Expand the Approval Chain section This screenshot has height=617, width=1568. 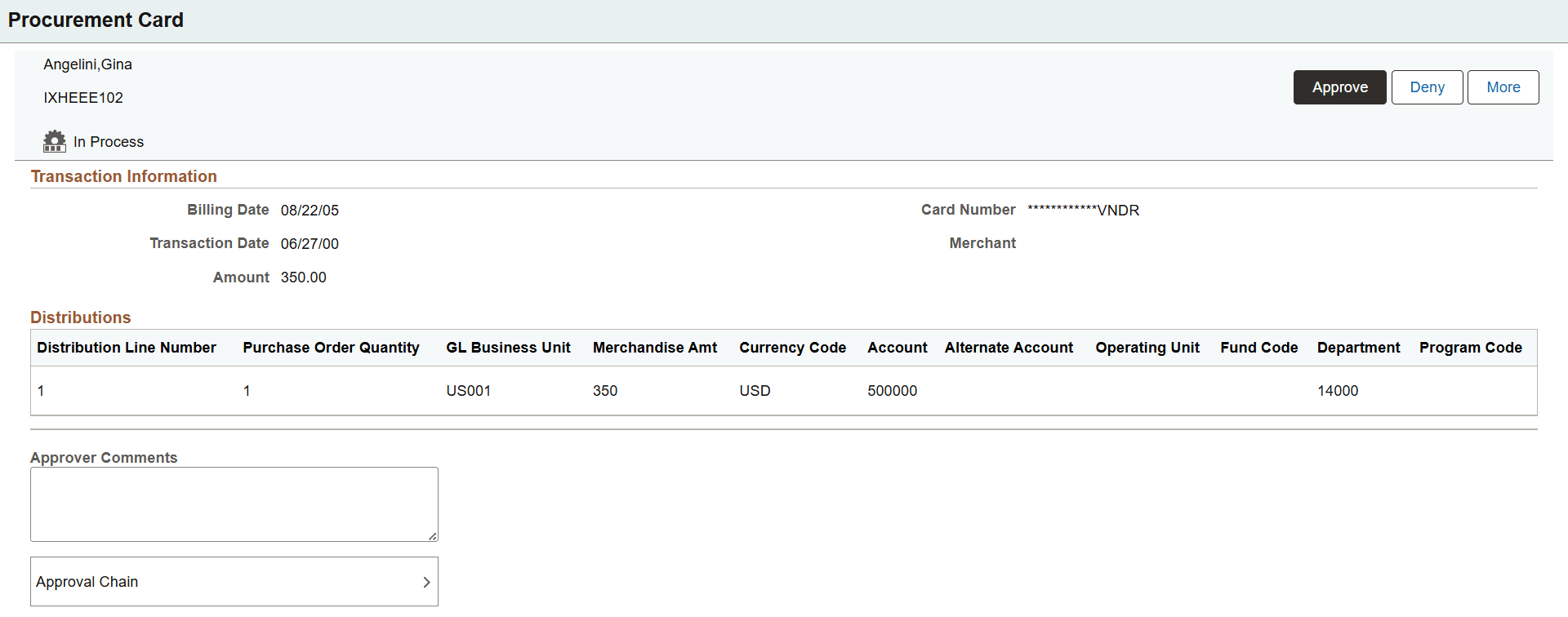click(x=234, y=581)
